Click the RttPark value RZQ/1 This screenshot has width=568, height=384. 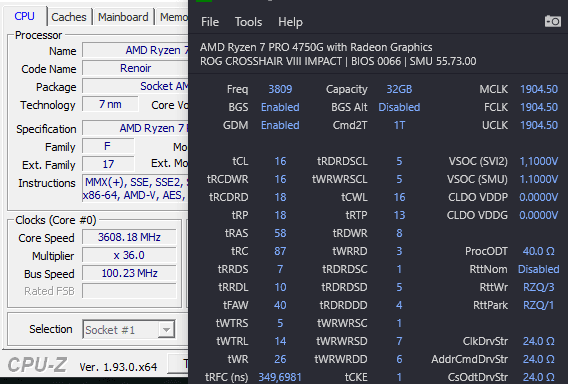coord(539,305)
